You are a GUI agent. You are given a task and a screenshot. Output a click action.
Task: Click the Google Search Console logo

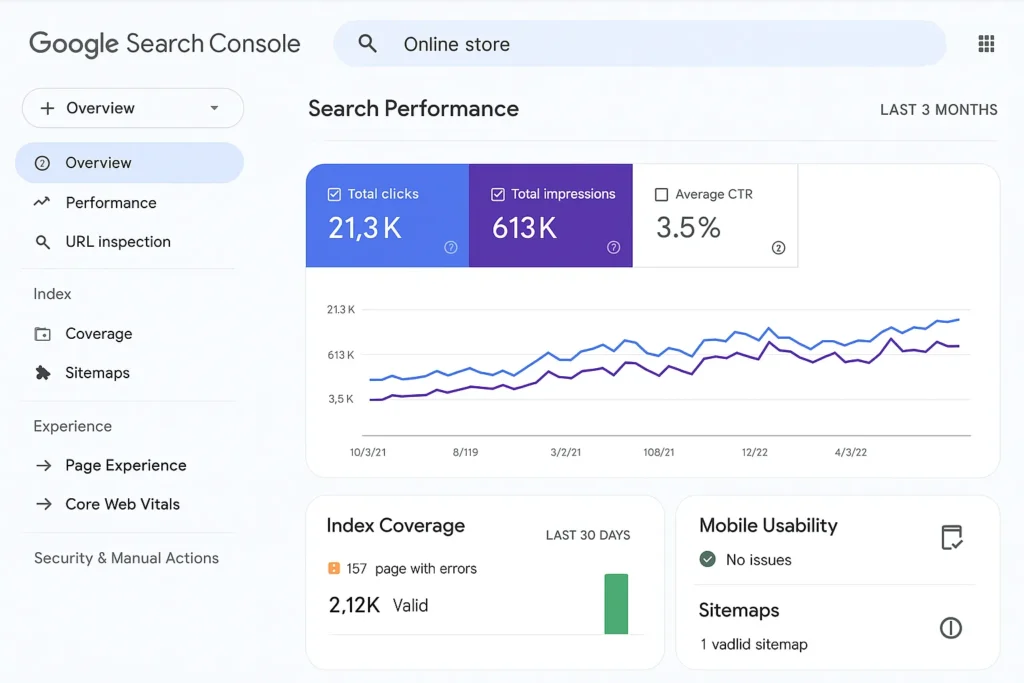click(165, 44)
